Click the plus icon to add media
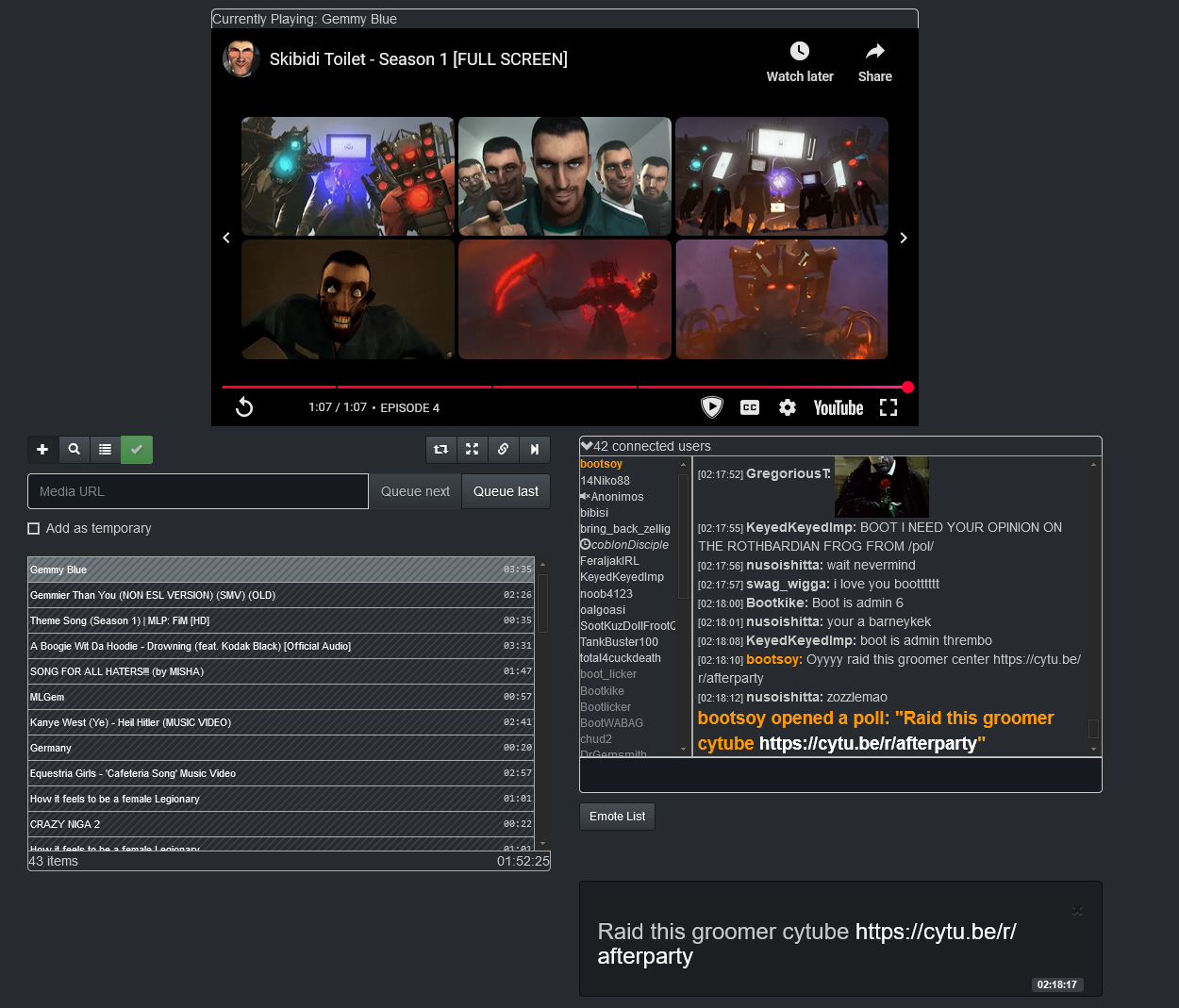This screenshot has height=1008, width=1179. (x=42, y=450)
